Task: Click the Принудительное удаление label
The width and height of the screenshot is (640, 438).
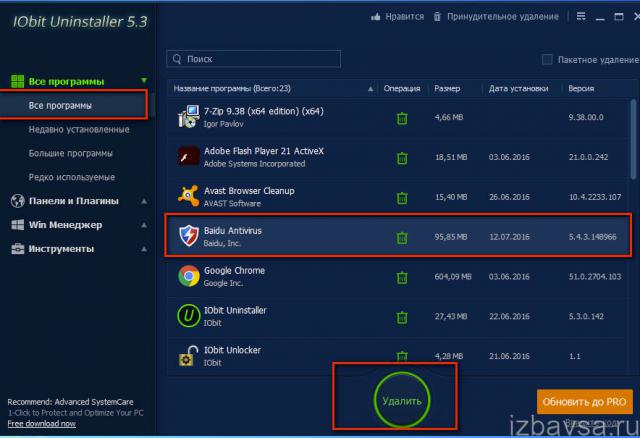Action: point(502,17)
